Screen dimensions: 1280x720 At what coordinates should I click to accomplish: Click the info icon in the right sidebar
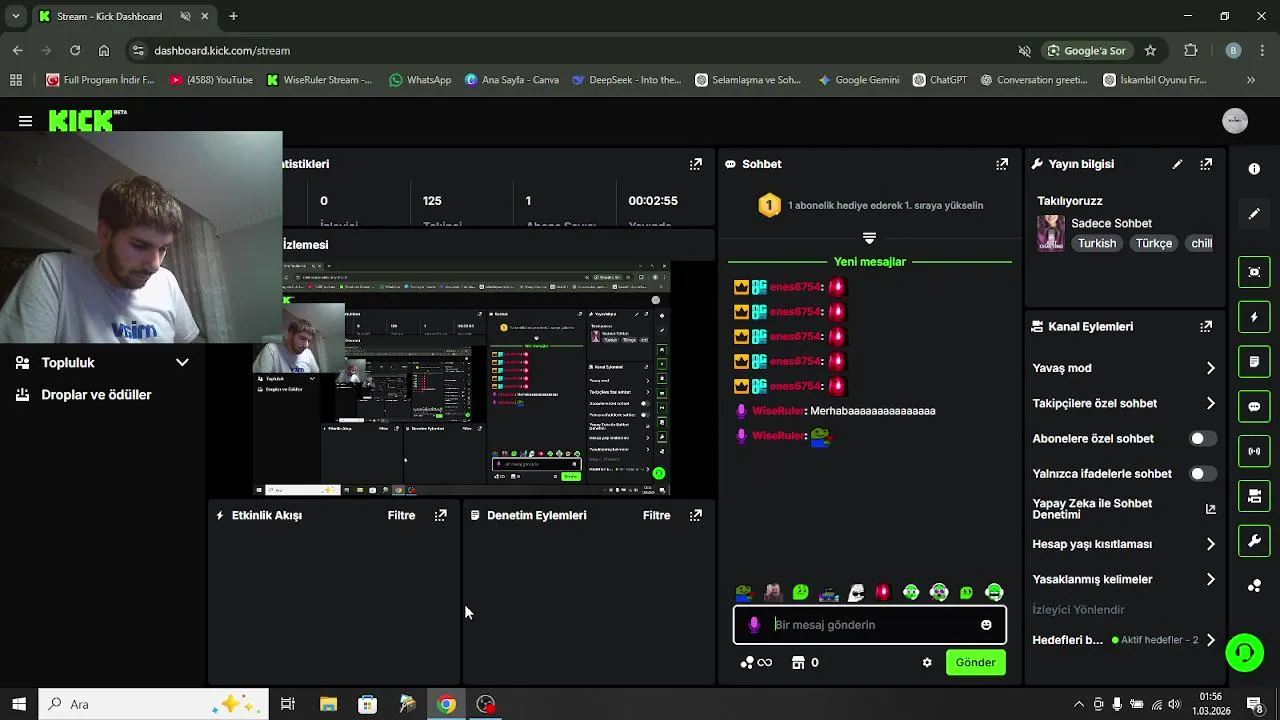(x=1254, y=169)
